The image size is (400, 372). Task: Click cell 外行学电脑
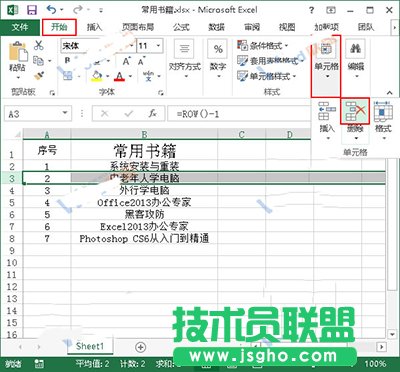[x=144, y=190]
